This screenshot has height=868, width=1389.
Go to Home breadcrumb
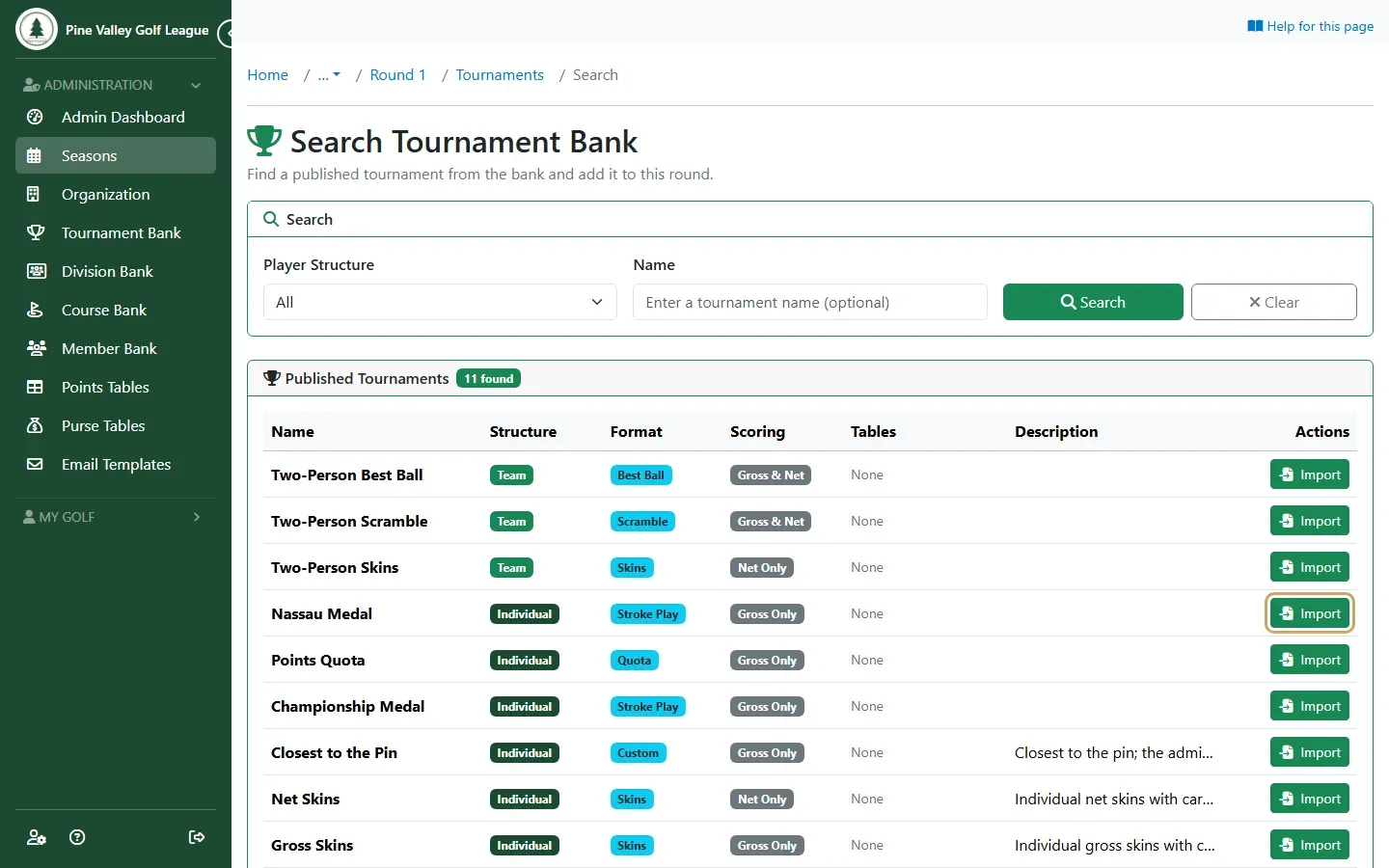coord(267,75)
